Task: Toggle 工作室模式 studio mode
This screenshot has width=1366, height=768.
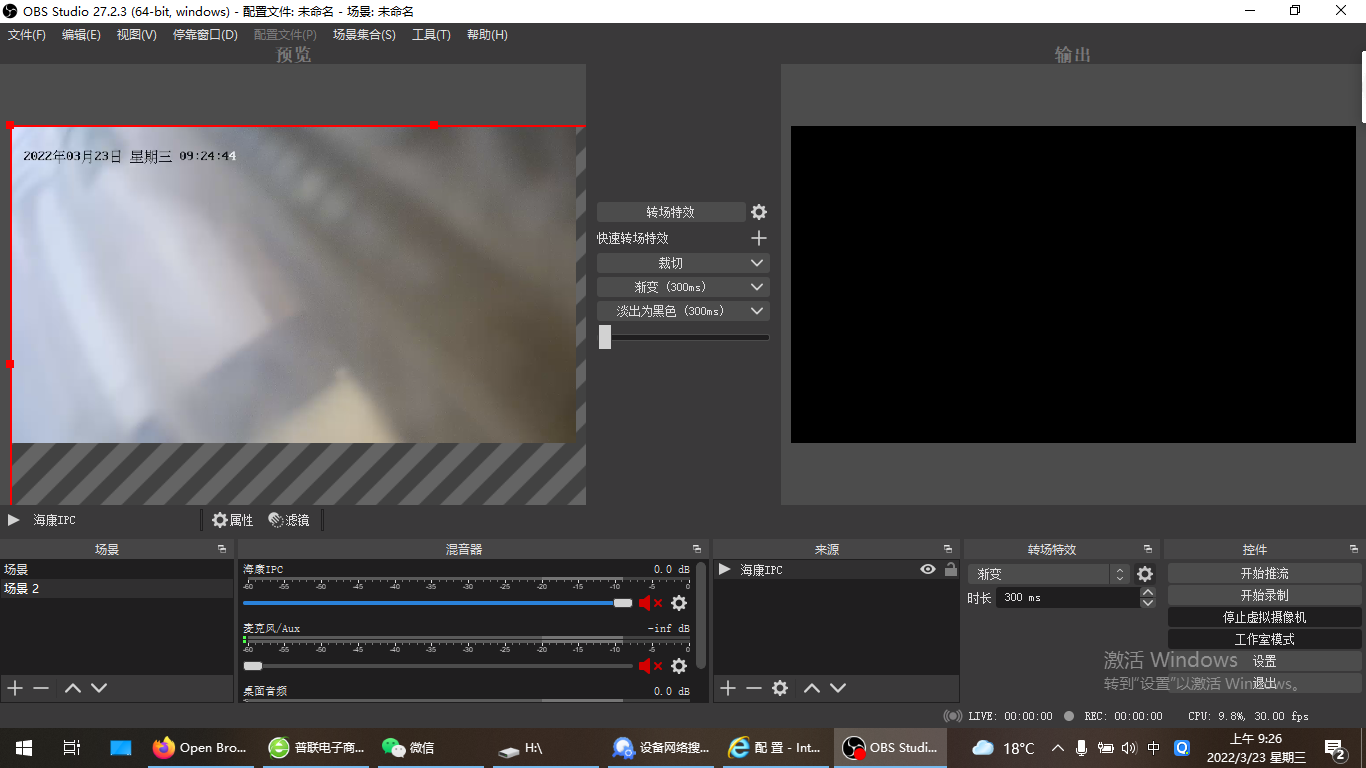Action: coord(1264,639)
